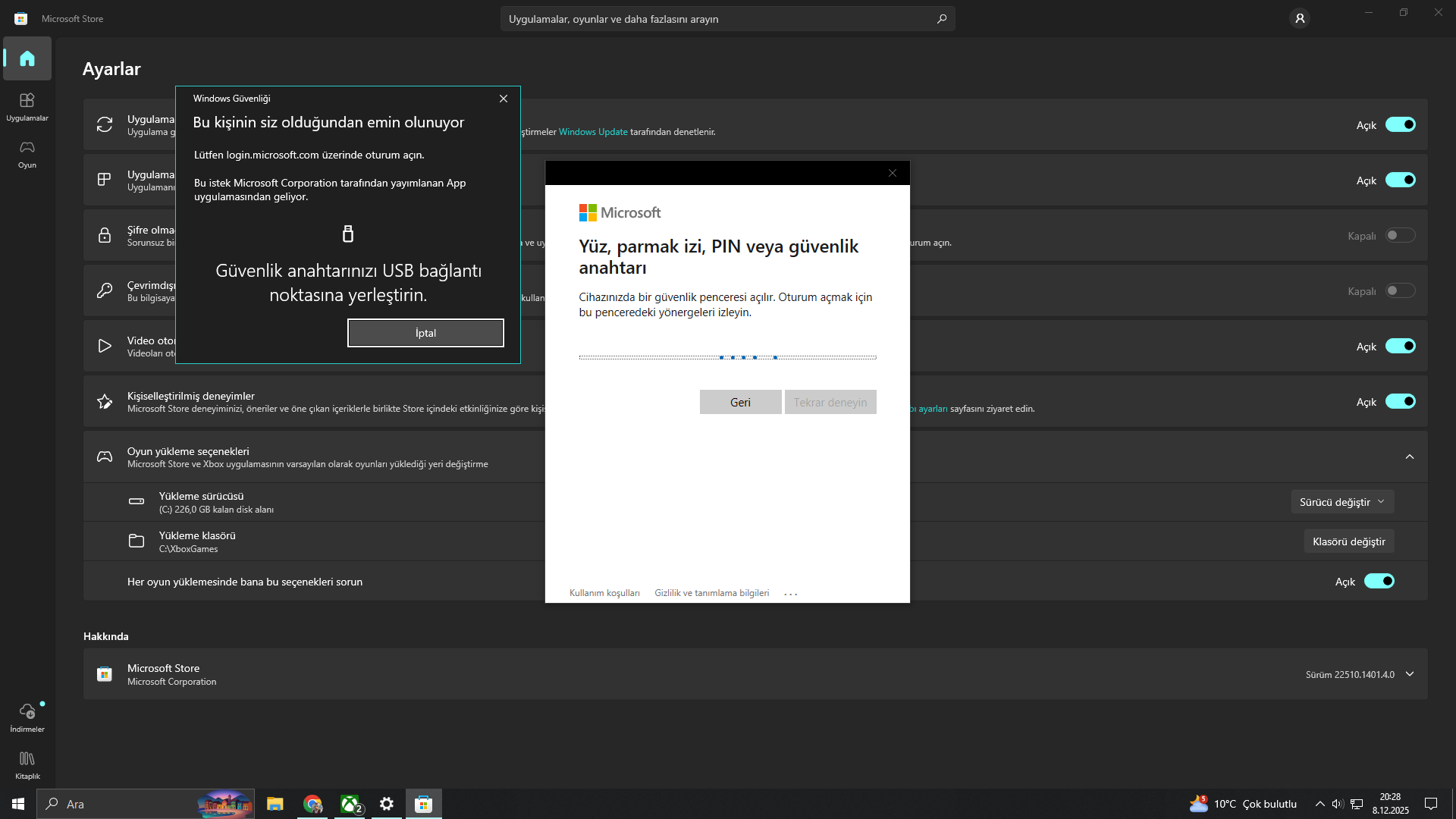Click the sign-in progress bar
1456x819 pixels.
coord(728,357)
